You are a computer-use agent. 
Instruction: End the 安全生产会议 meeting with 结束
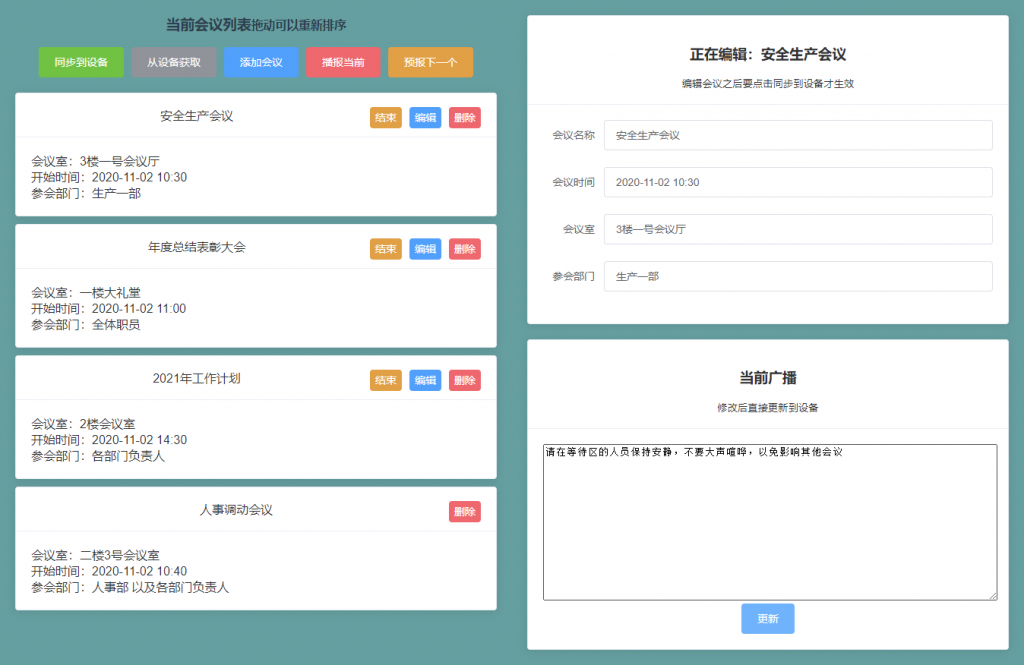pos(385,118)
